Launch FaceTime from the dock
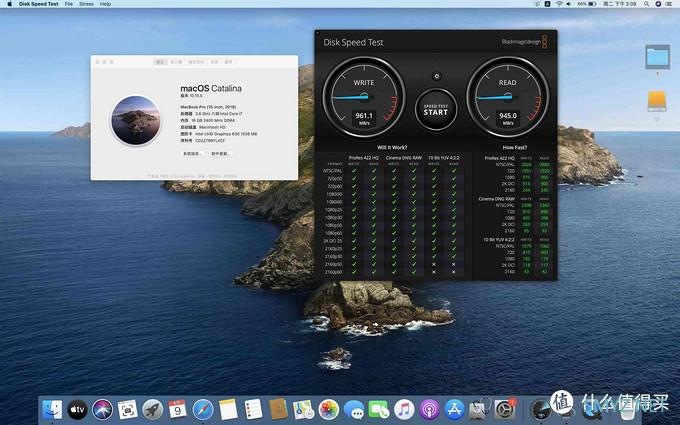The width and height of the screenshot is (680, 425). [379, 409]
